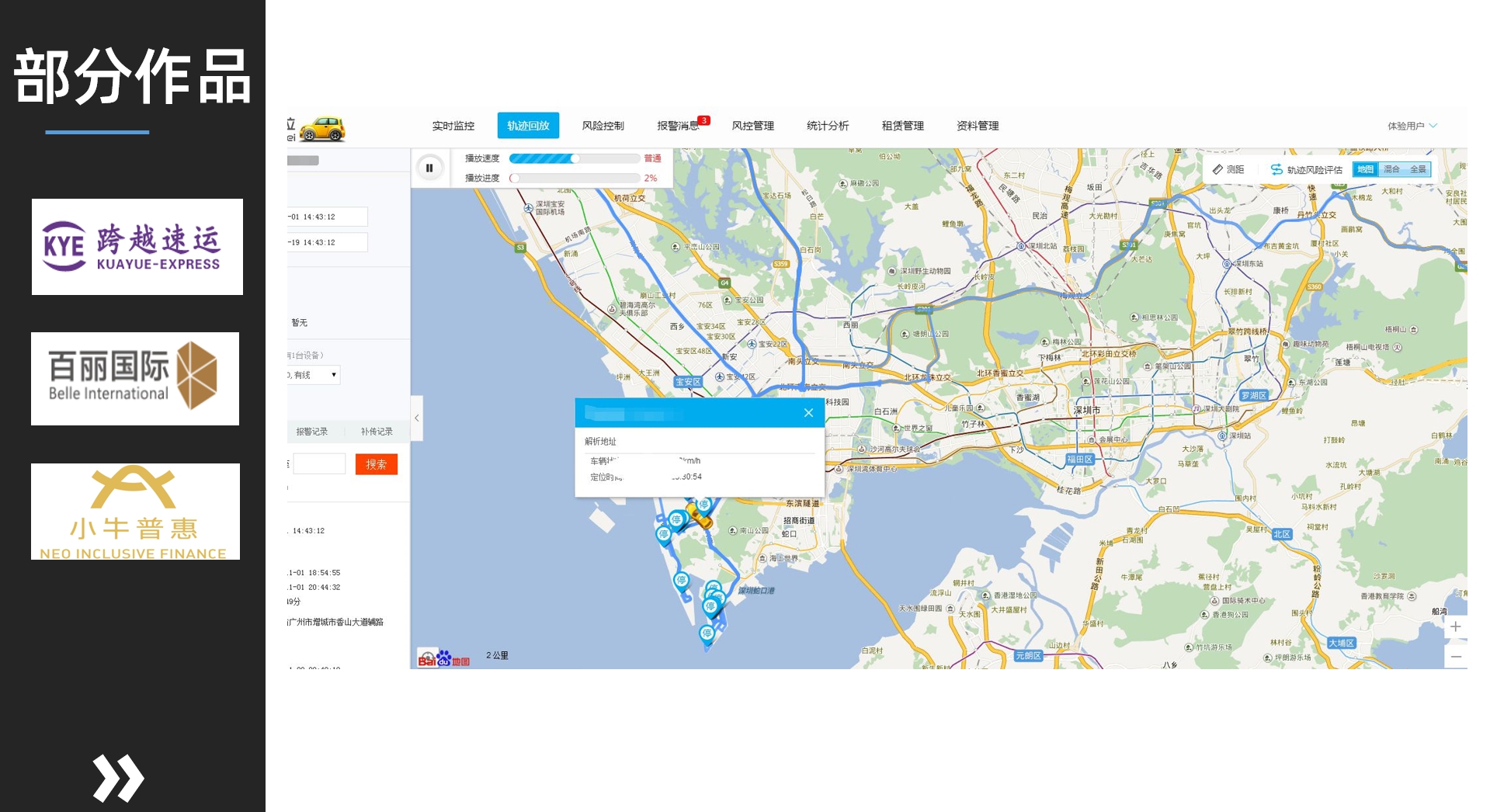Screen dimensions: 1490x812
Task: Click the 北区 district label
Action: point(1282,534)
